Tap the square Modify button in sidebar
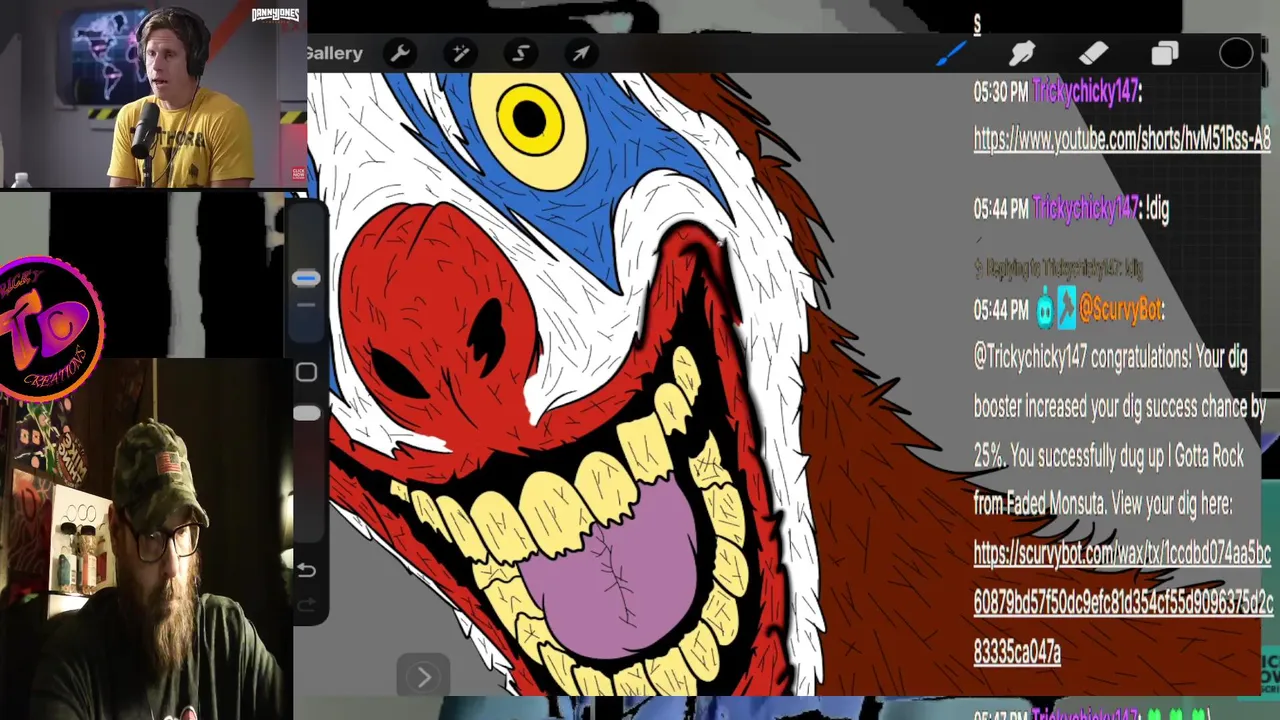This screenshot has width=1280, height=720. coord(306,372)
